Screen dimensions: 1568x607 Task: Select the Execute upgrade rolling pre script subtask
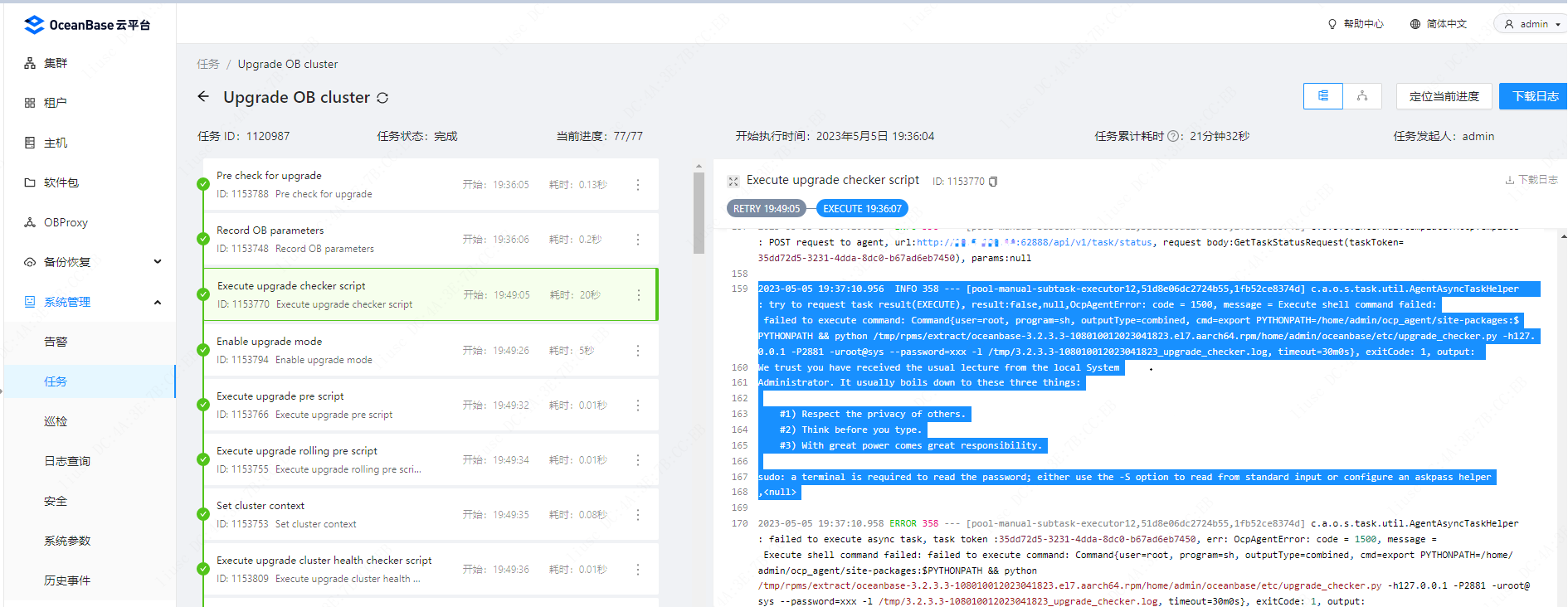pos(431,459)
